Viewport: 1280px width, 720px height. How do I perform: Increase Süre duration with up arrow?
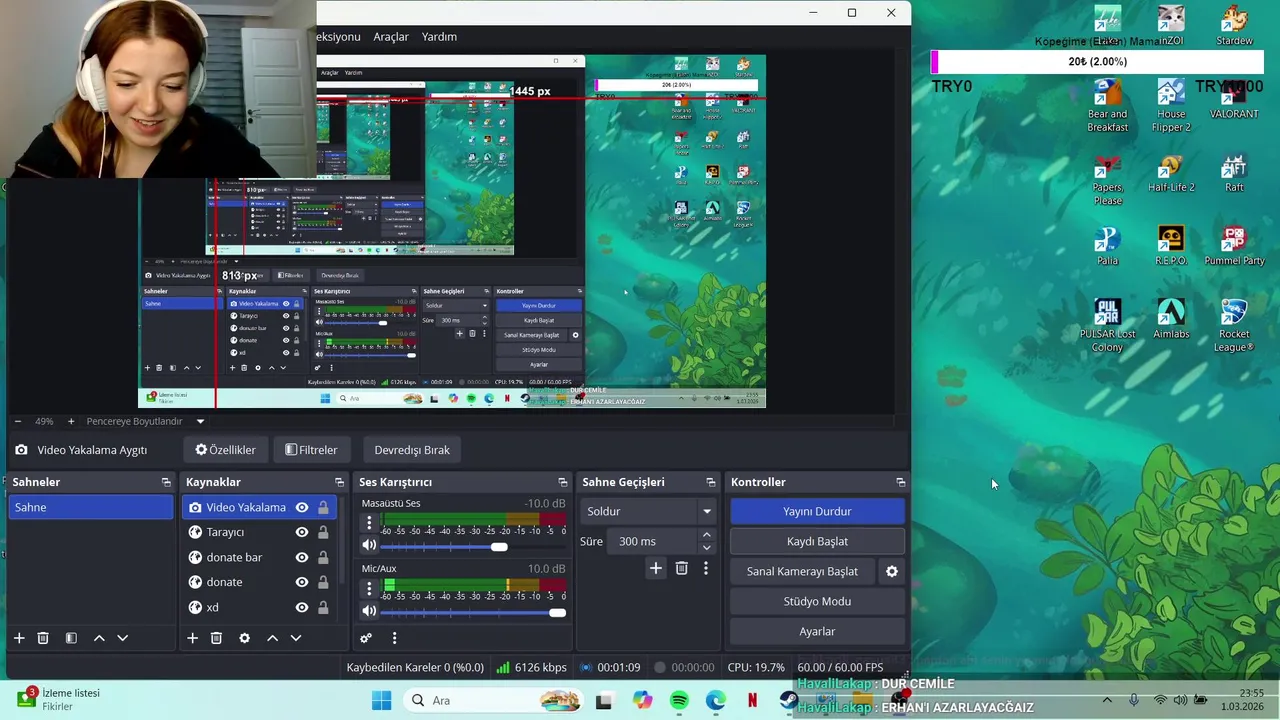click(x=707, y=535)
